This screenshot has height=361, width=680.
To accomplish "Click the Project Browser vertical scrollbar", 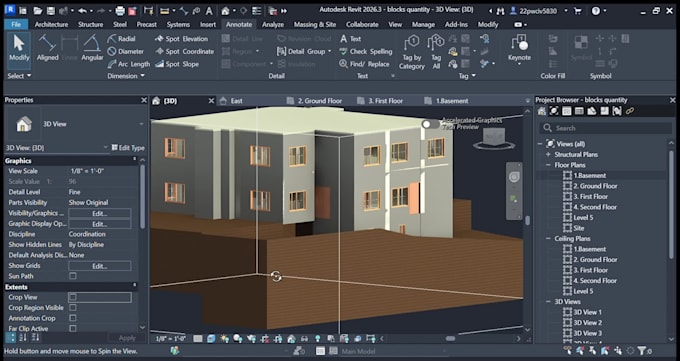I will tap(672, 204).
